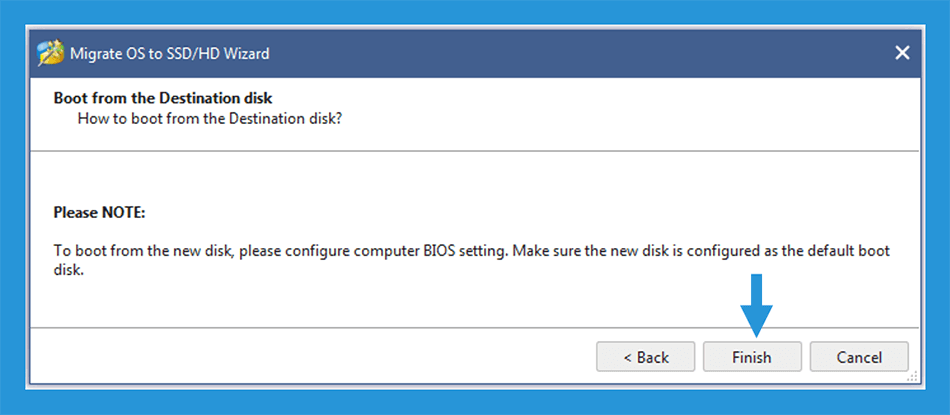Click the separator line above the buttons
Viewport: 950px width, 415px height.
475,328
